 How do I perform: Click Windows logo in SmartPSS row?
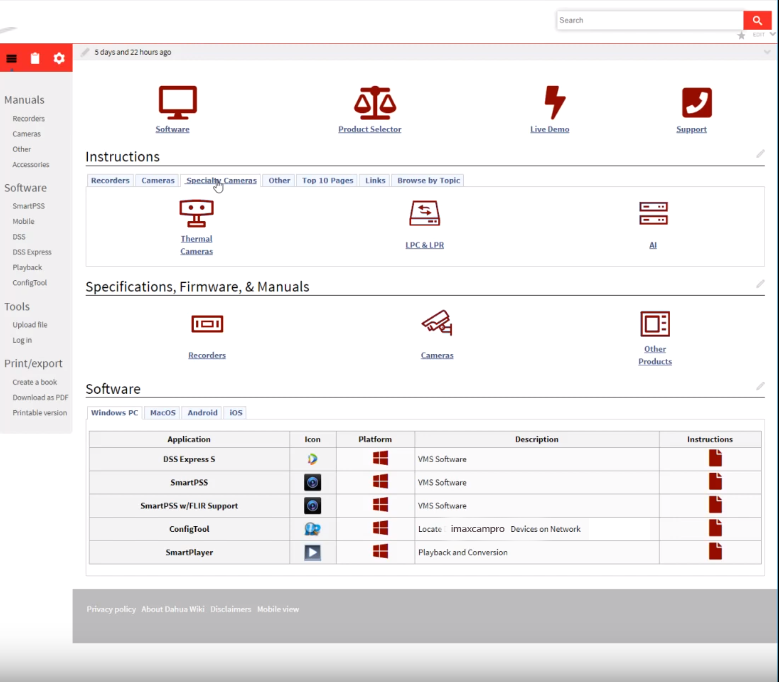coord(380,481)
